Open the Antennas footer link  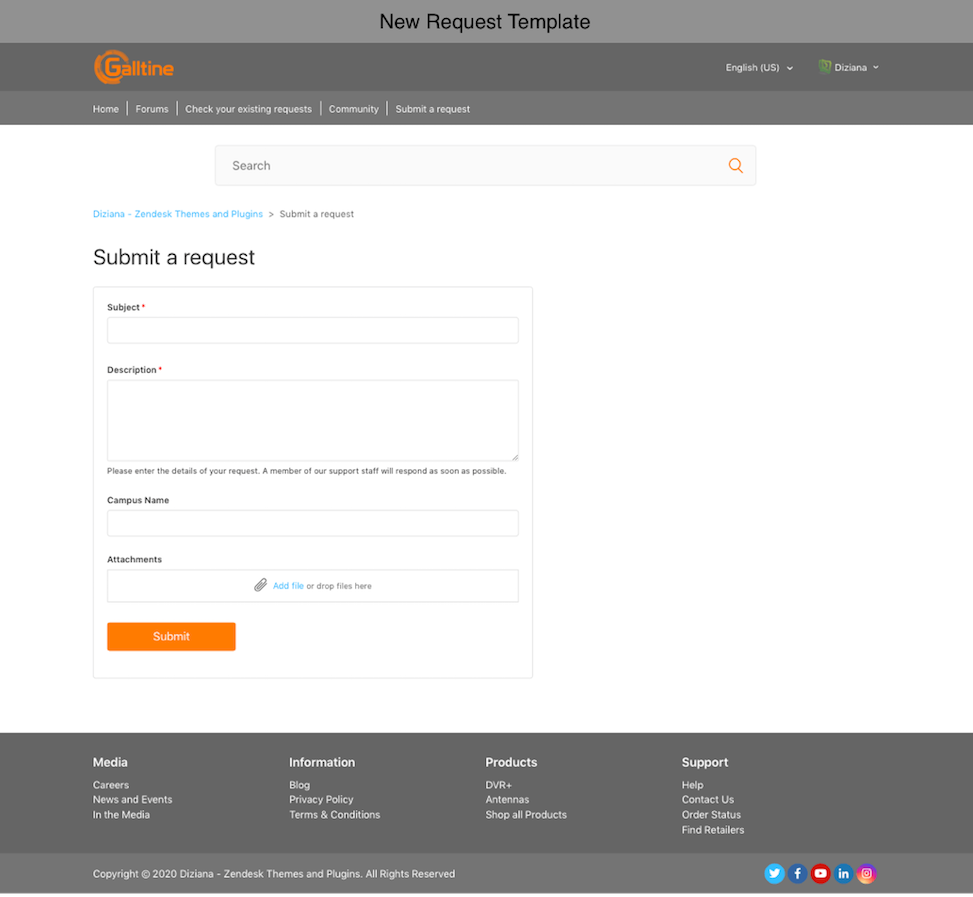508,800
